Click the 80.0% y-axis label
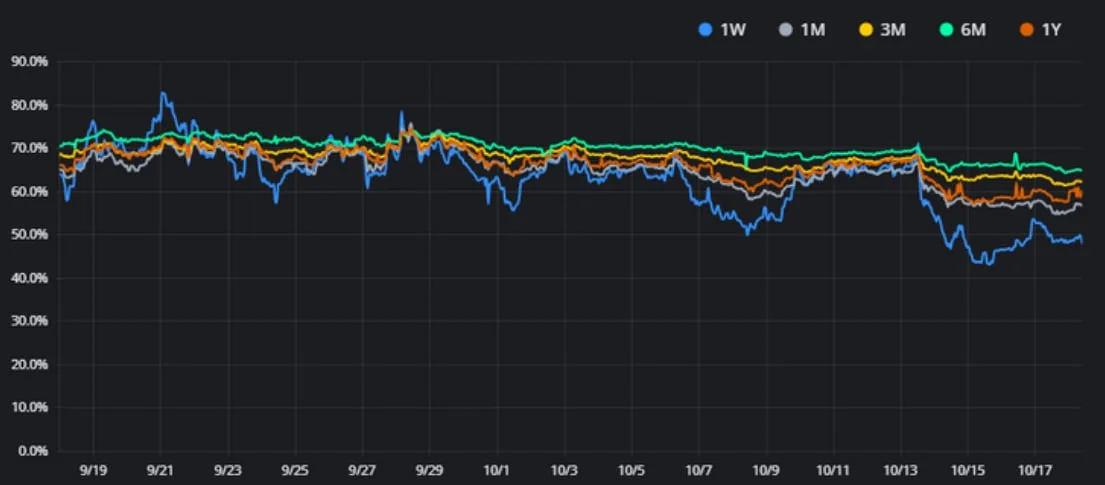This screenshot has width=1105, height=485. (x=30, y=105)
